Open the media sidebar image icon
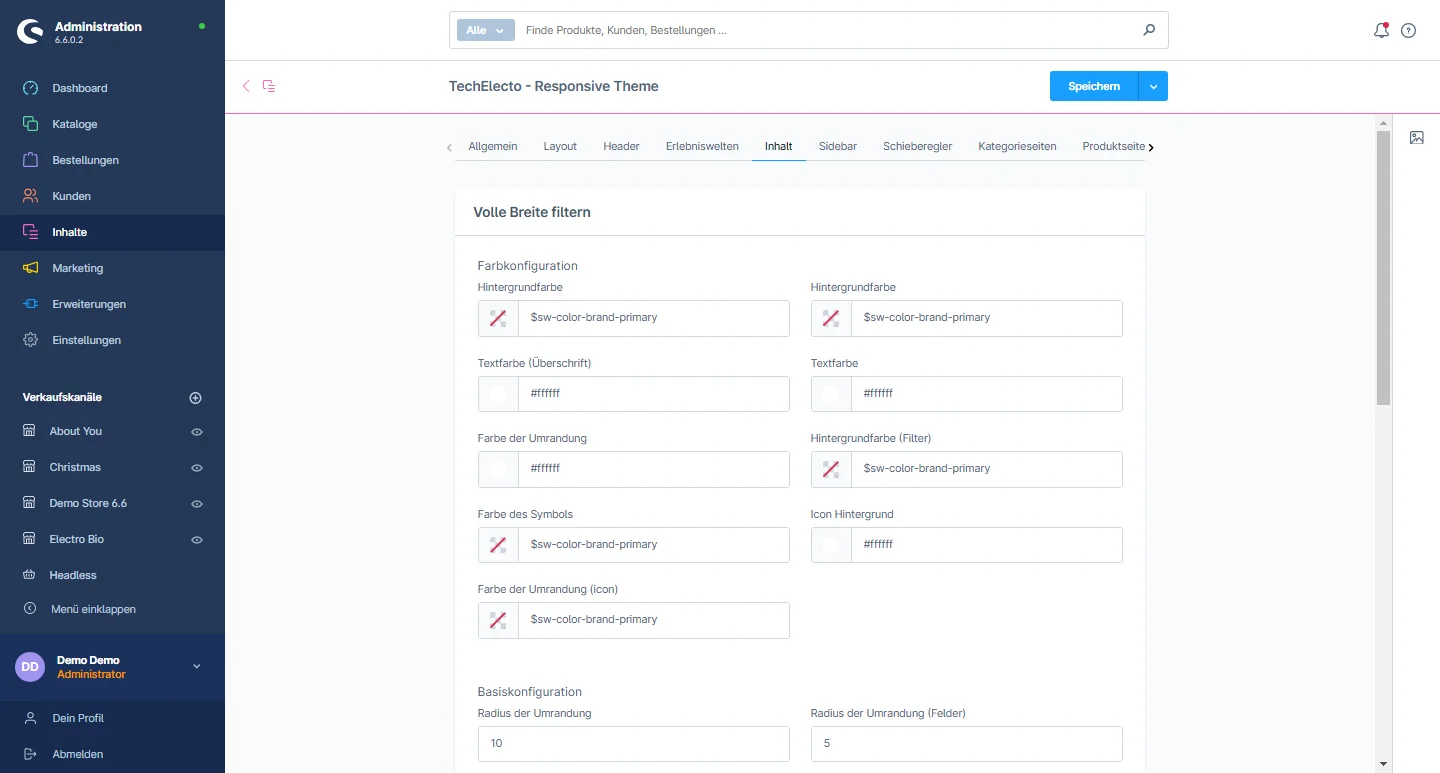 [x=1416, y=138]
